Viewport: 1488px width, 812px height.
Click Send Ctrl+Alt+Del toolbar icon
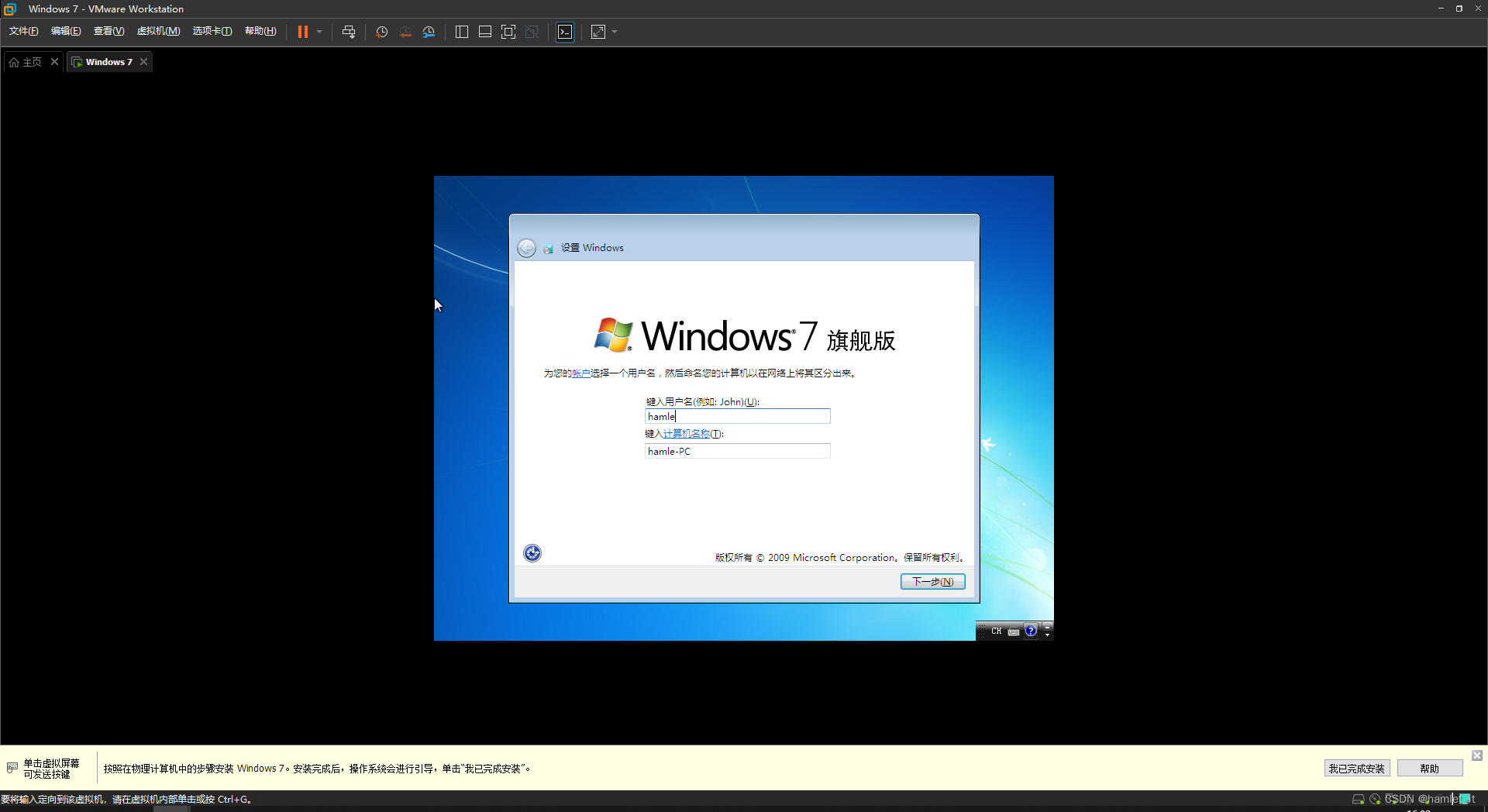pyautogui.click(x=349, y=32)
